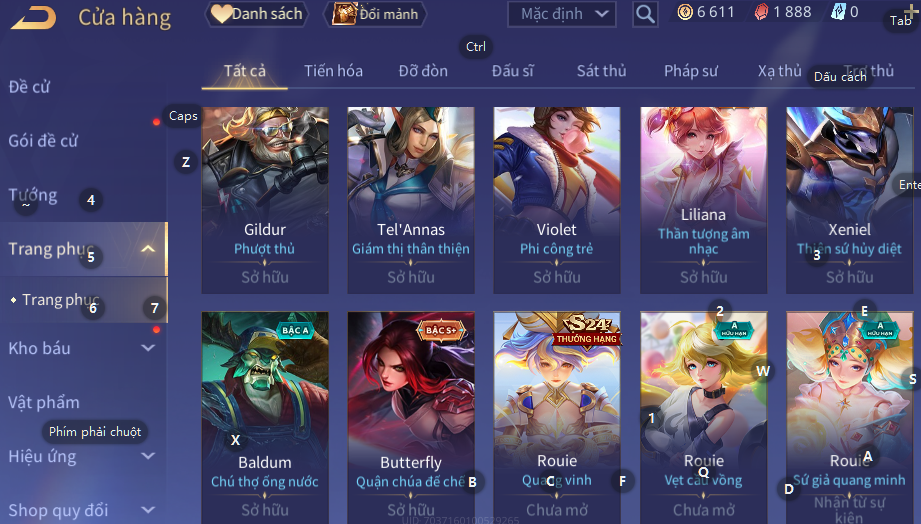Screen dimensions: 921x524
Task: Select the Butterfly Quận chúa đế chế card
Action: point(411,417)
